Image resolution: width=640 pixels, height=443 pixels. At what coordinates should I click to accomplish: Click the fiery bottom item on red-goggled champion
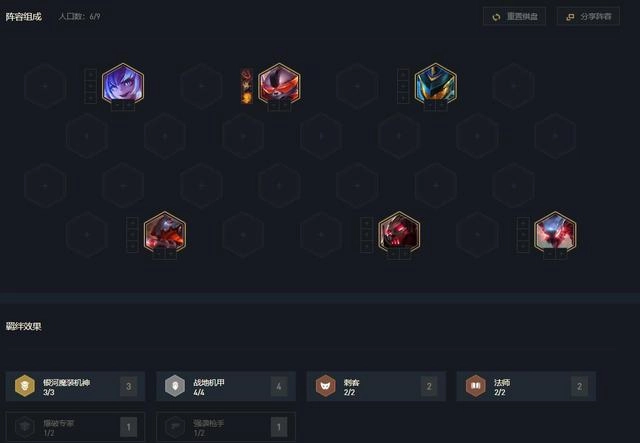click(247, 98)
